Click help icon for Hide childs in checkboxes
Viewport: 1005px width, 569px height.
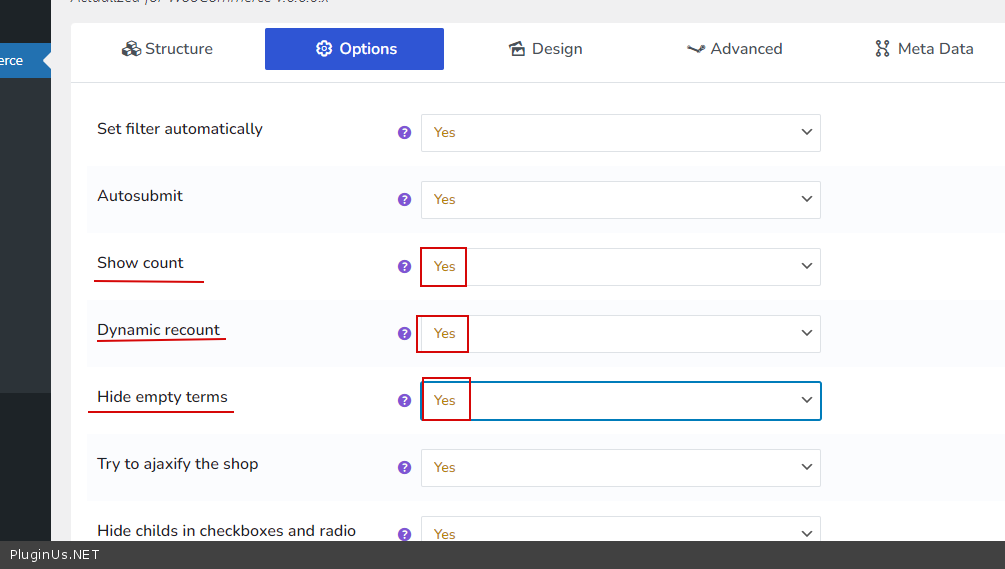point(404,533)
